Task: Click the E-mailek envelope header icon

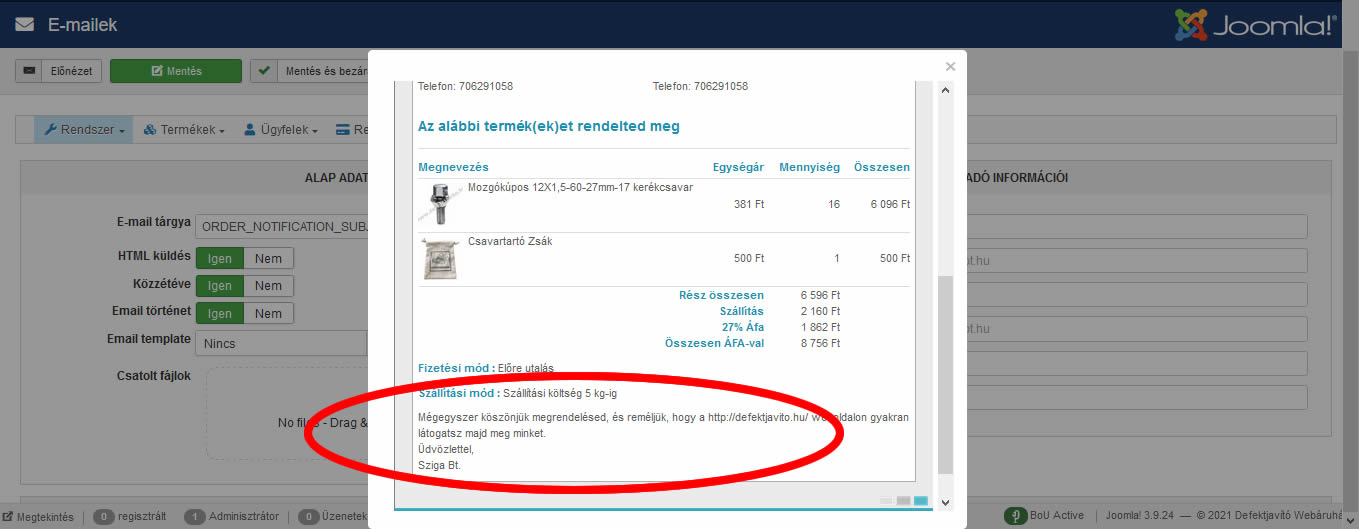Action: (24, 25)
